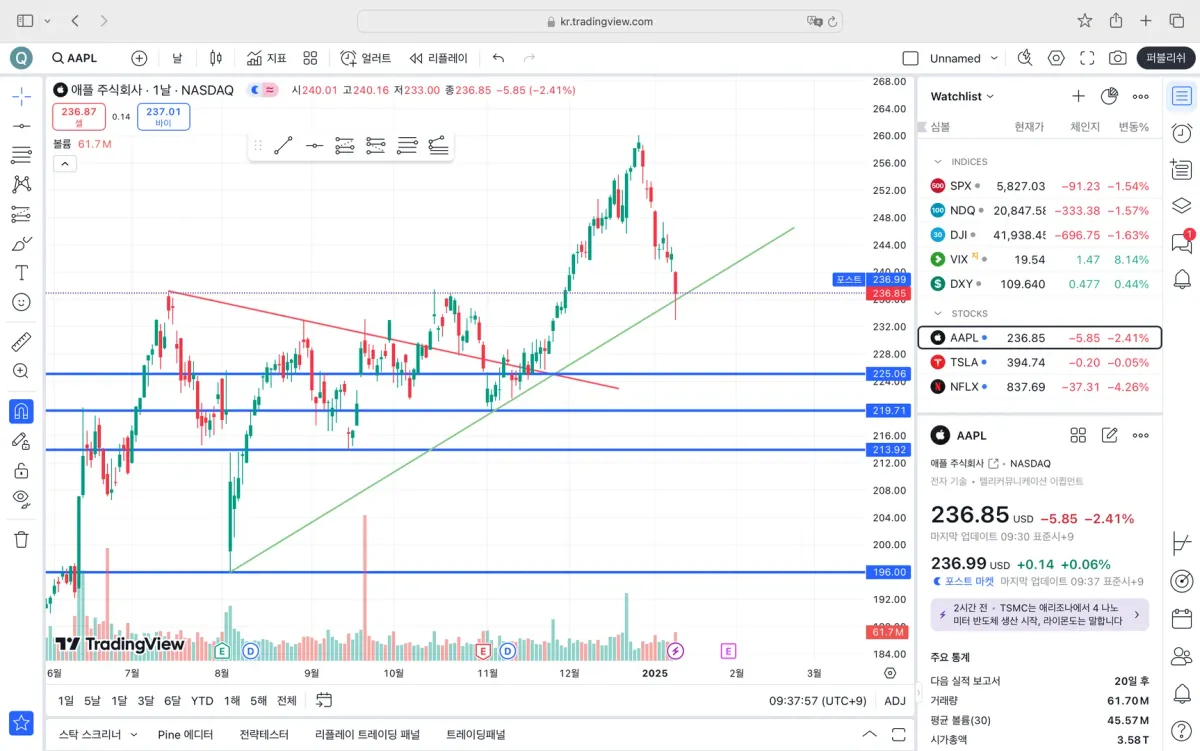
Task: Click the 237.01 buy price button
Action: tap(164, 117)
